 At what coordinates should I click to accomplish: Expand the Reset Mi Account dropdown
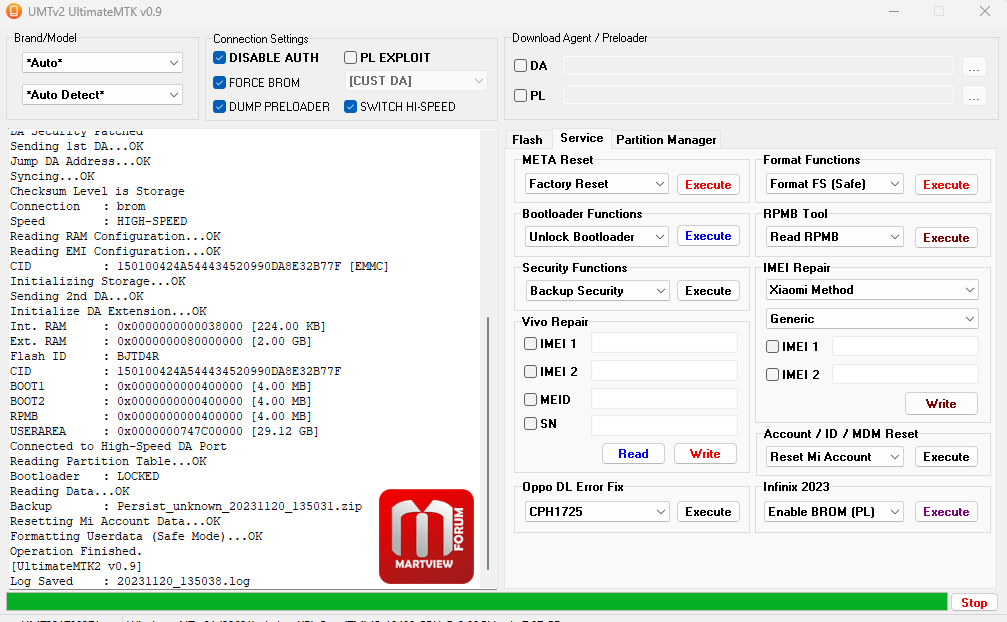pos(835,457)
